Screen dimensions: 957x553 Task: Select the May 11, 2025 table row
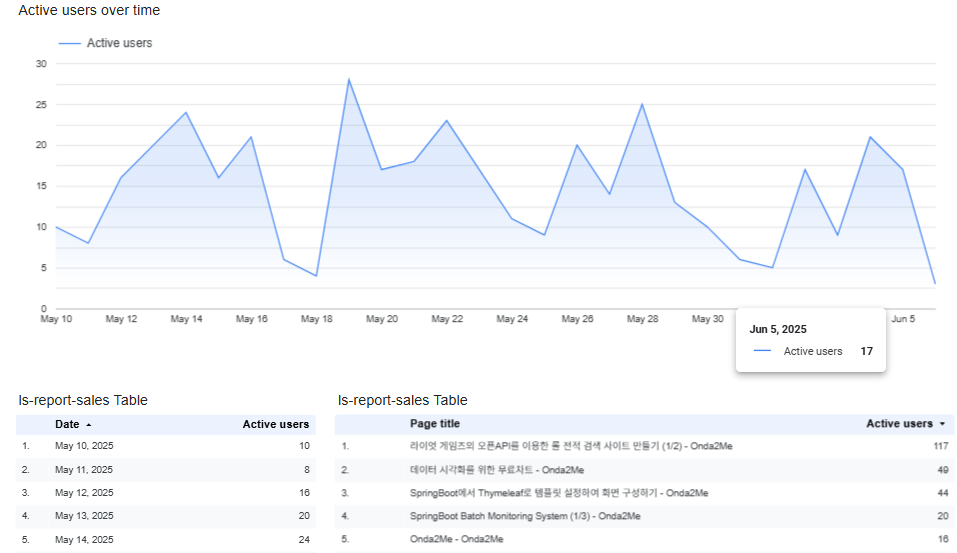coord(165,470)
